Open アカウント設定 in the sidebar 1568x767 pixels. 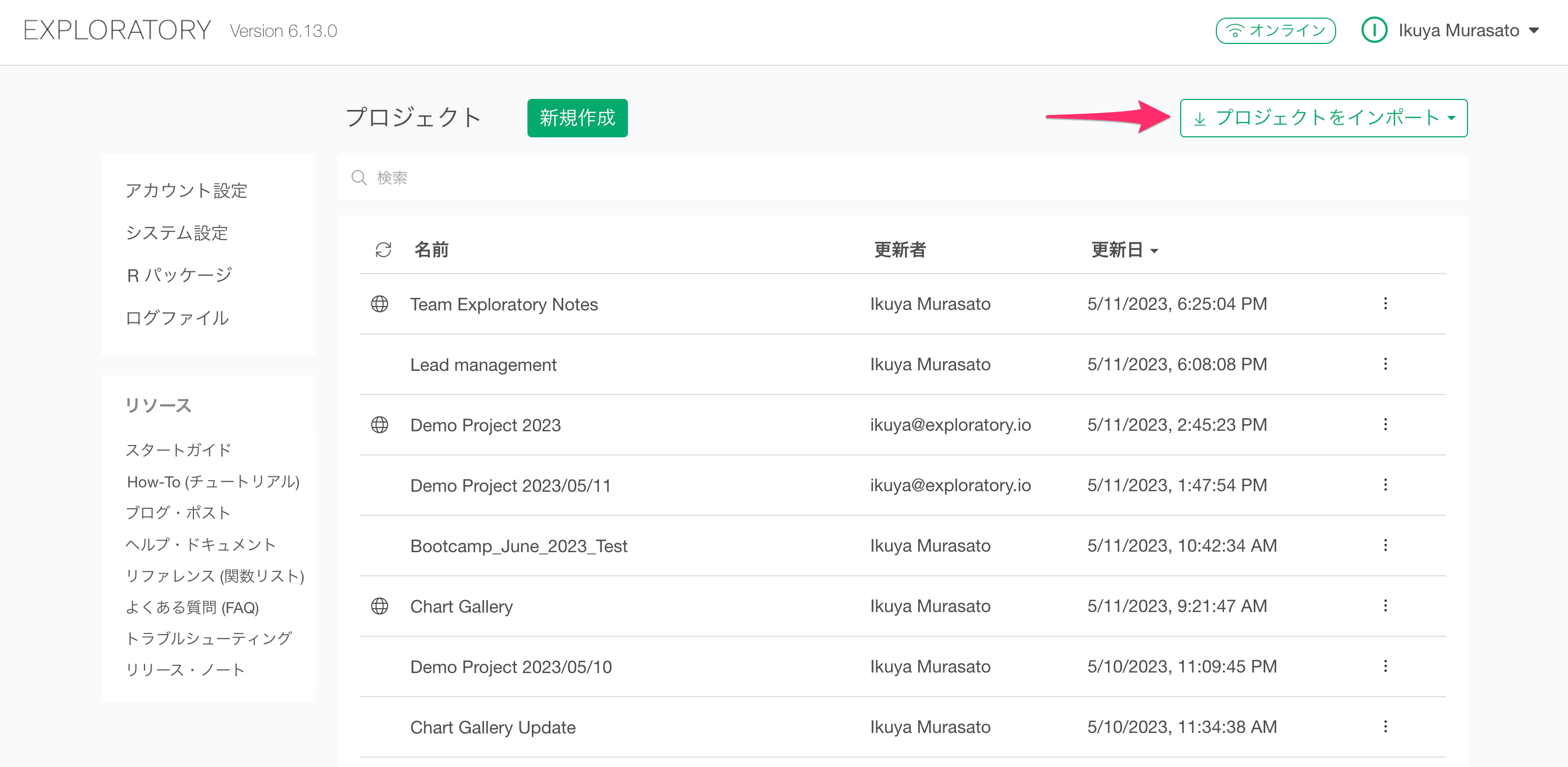tap(186, 191)
